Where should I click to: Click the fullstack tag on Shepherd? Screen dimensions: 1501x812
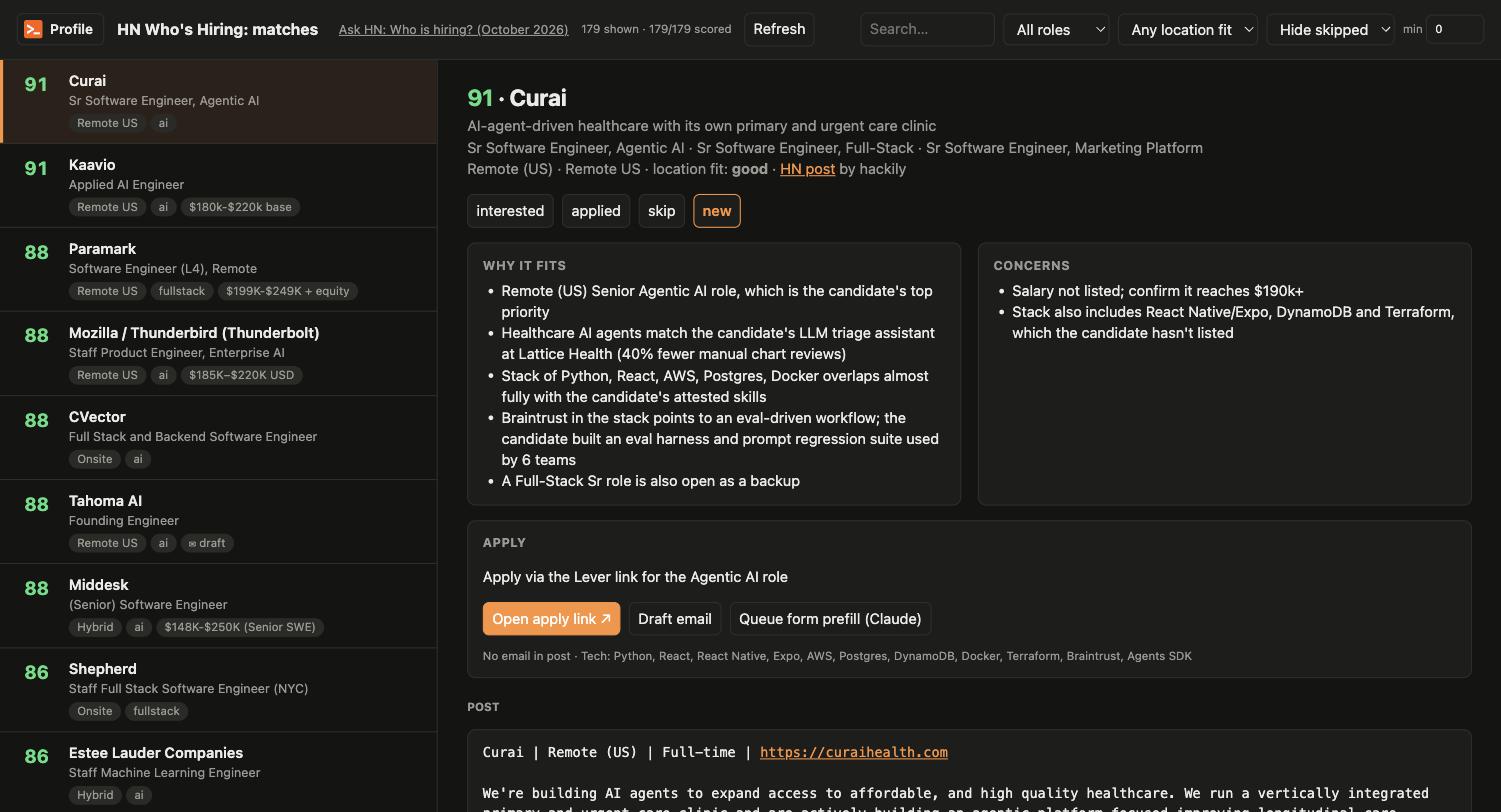click(156, 711)
